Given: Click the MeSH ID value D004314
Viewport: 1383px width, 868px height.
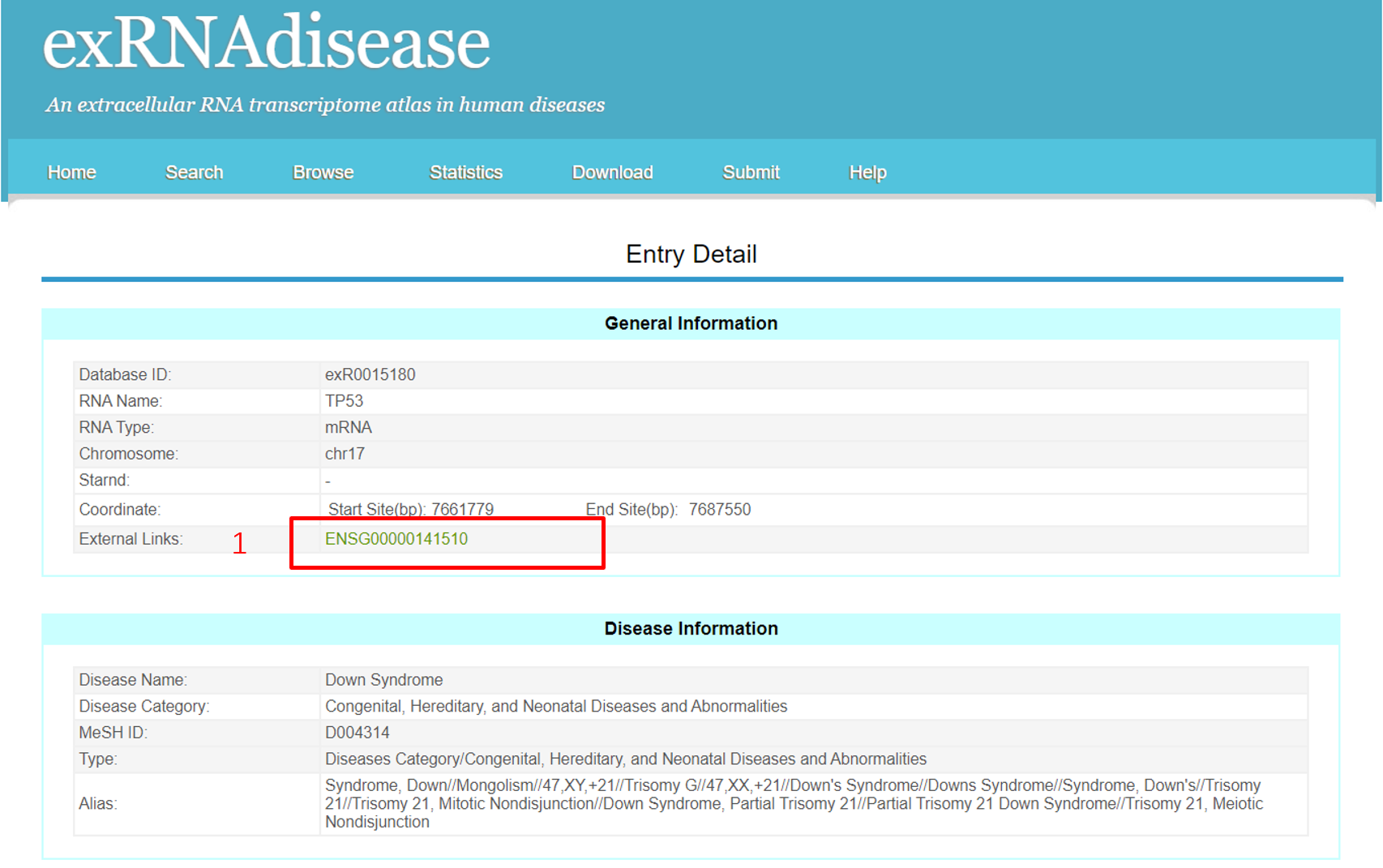Looking at the screenshot, I should [x=357, y=733].
